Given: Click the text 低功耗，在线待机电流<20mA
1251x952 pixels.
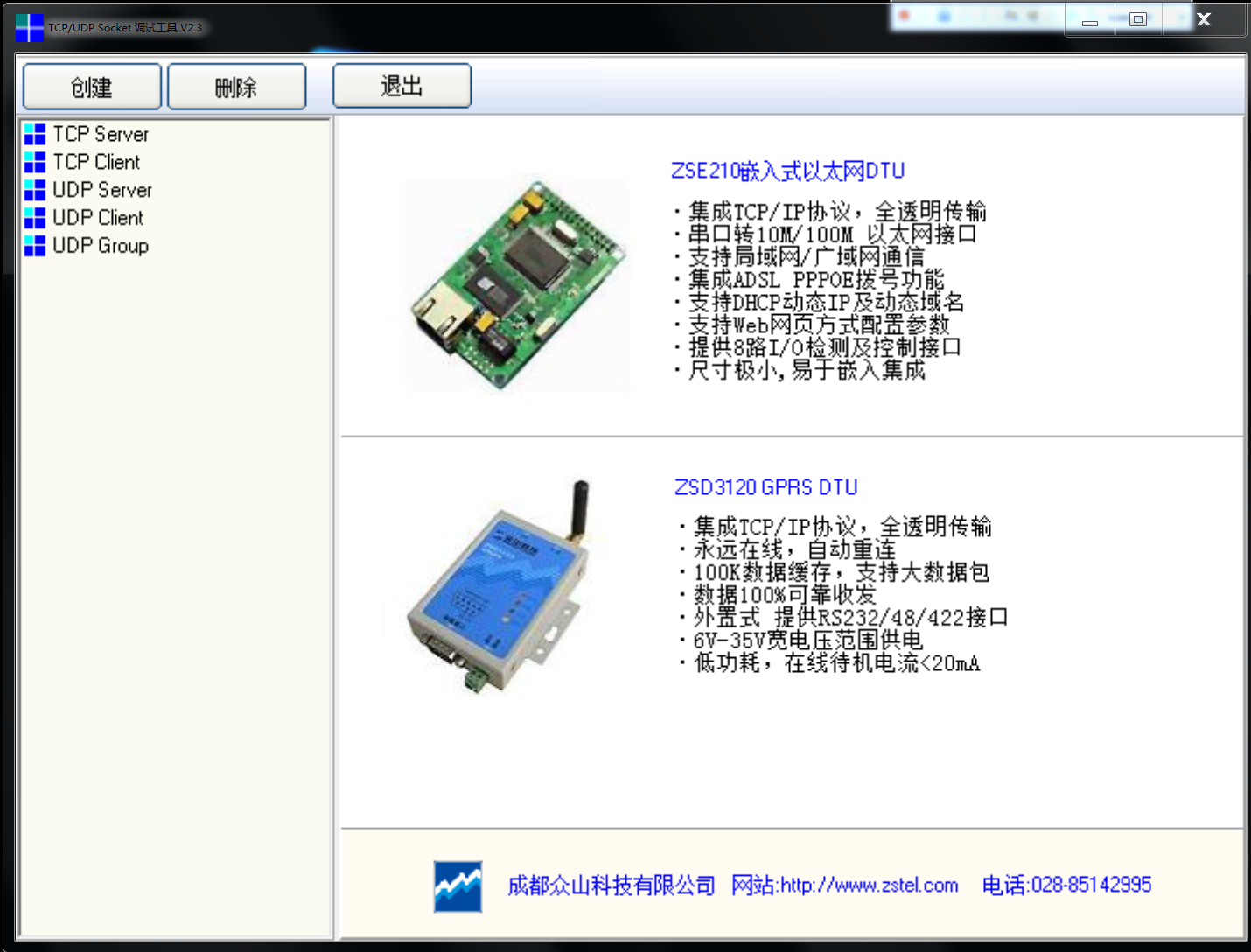Looking at the screenshot, I should pos(837,663).
